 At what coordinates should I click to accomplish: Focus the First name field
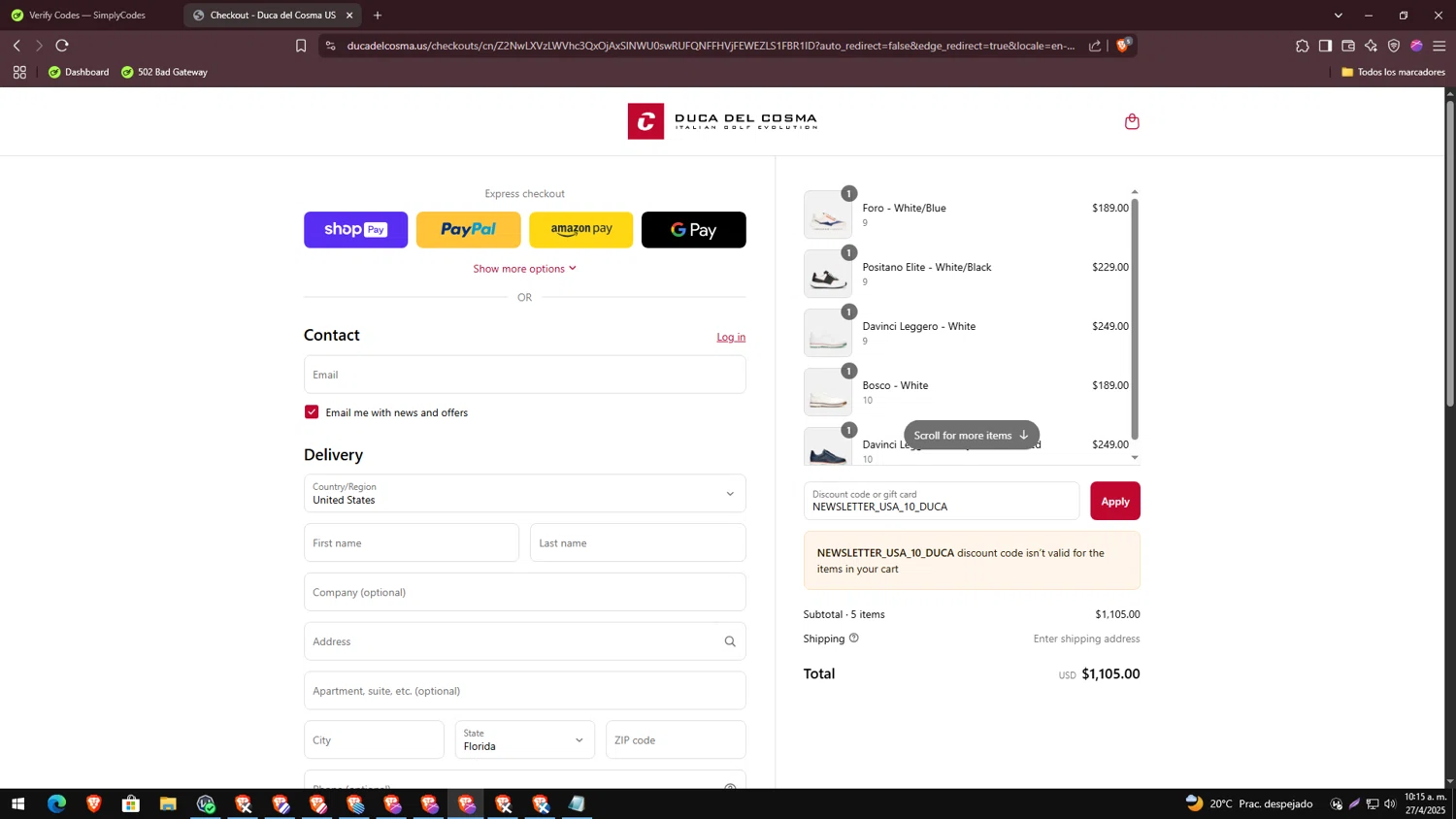point(412,542)
